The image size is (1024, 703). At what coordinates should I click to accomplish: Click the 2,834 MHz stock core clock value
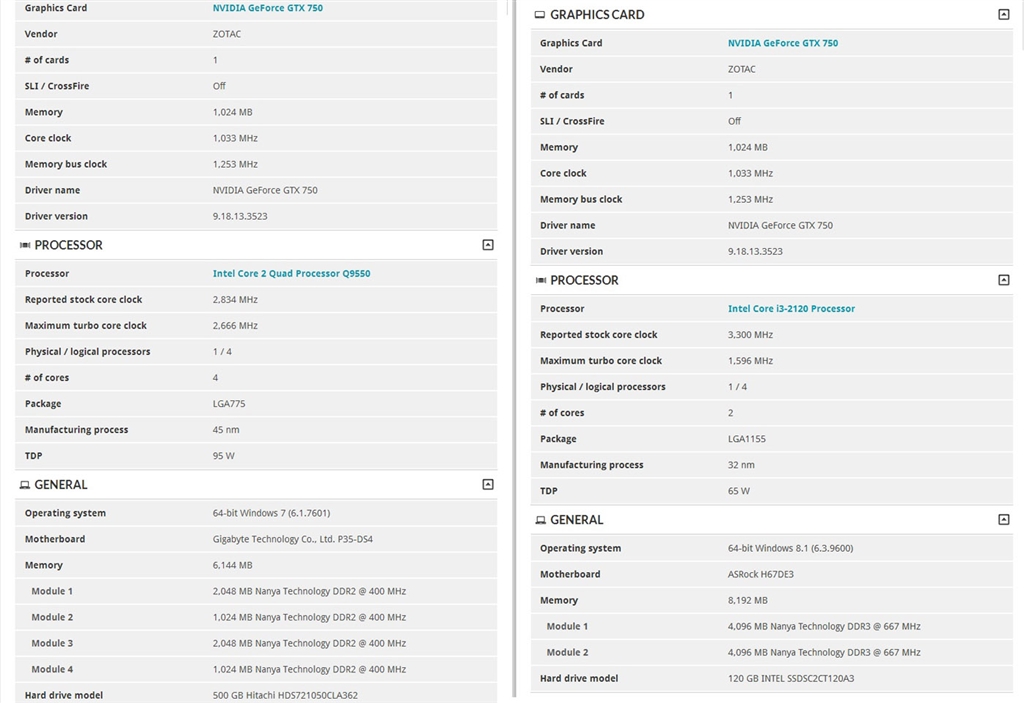coord(235,300)
